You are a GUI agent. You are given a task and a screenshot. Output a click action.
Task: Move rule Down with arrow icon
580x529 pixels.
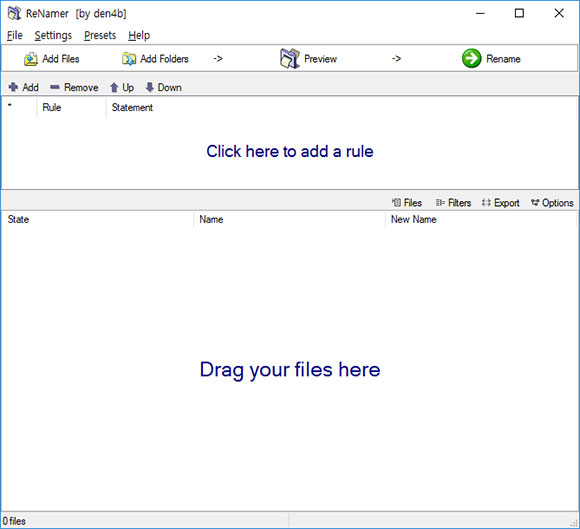point(149,87)
